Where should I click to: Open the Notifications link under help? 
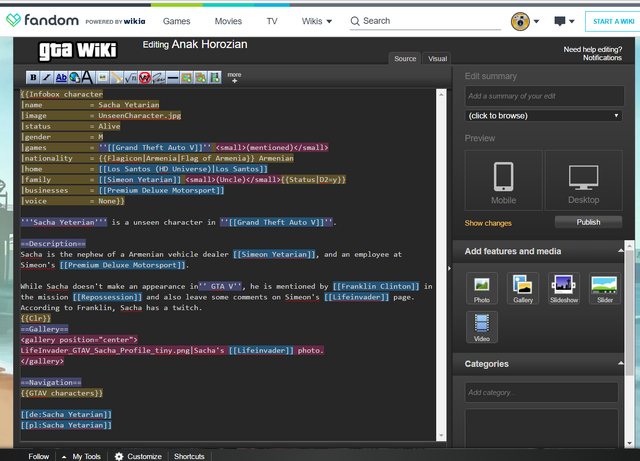tap(602, 58)
